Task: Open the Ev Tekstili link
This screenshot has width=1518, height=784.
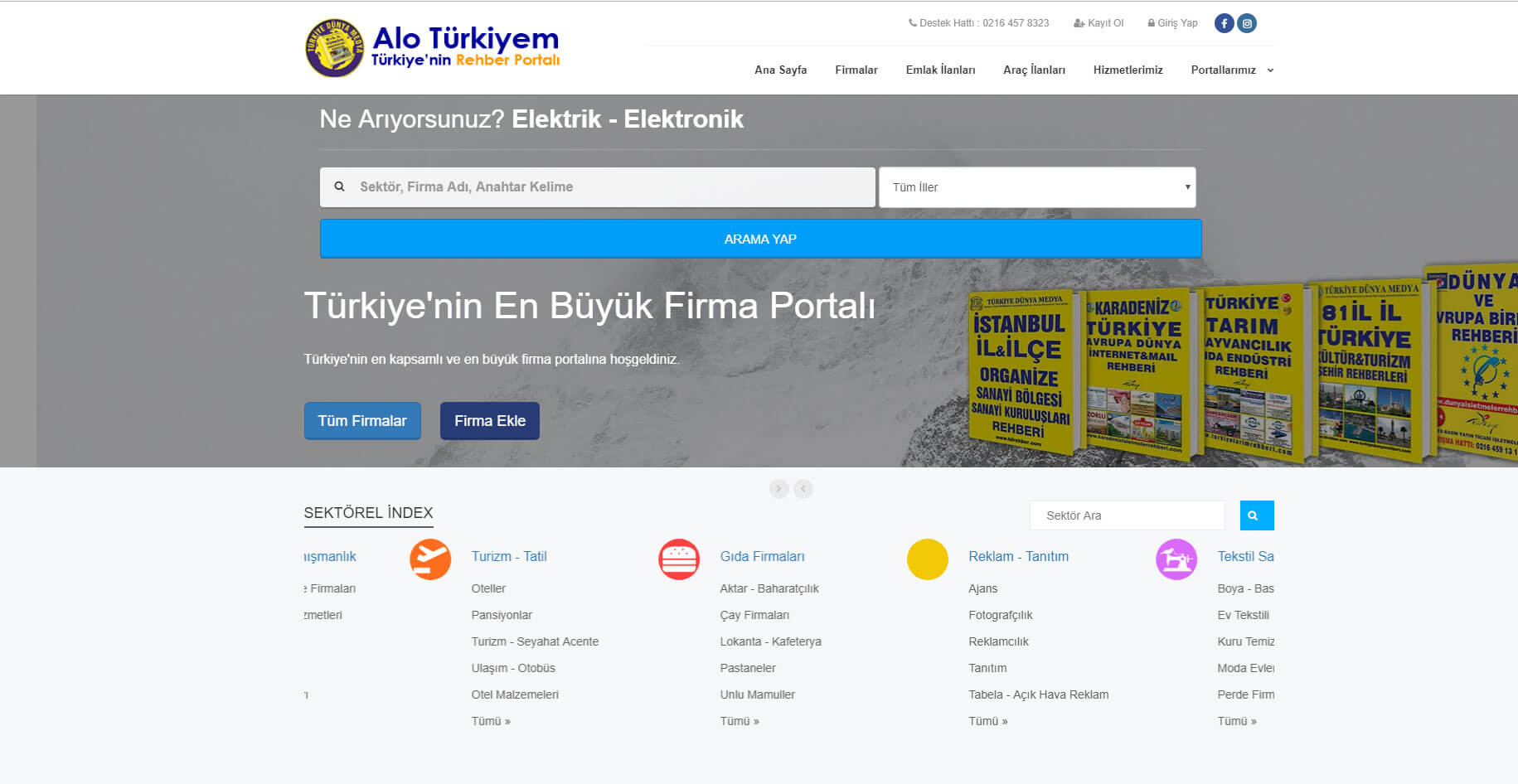Action: (1243, 615)
